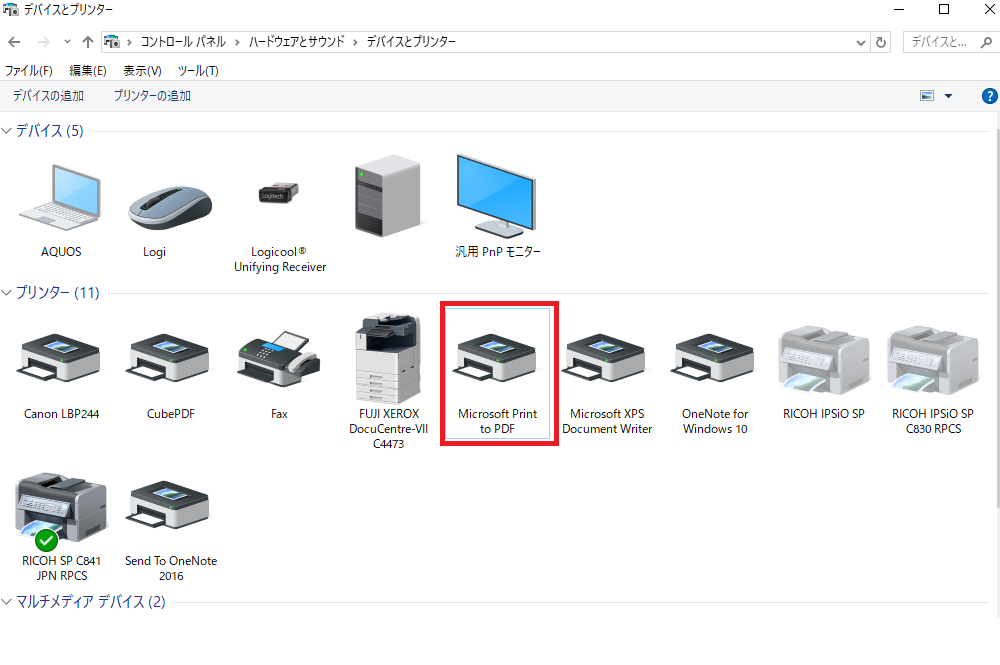Select the AQUOS laptop device icon
This screenshot has height=665, width=1000.
click(60, 198)
